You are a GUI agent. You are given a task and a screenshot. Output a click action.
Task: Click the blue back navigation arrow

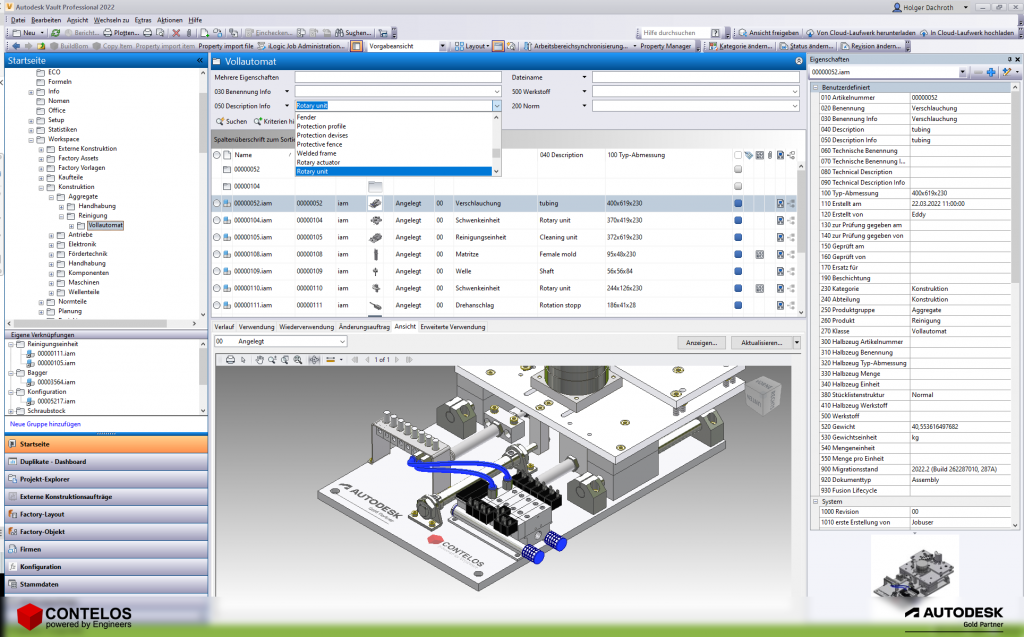(16, 46)
